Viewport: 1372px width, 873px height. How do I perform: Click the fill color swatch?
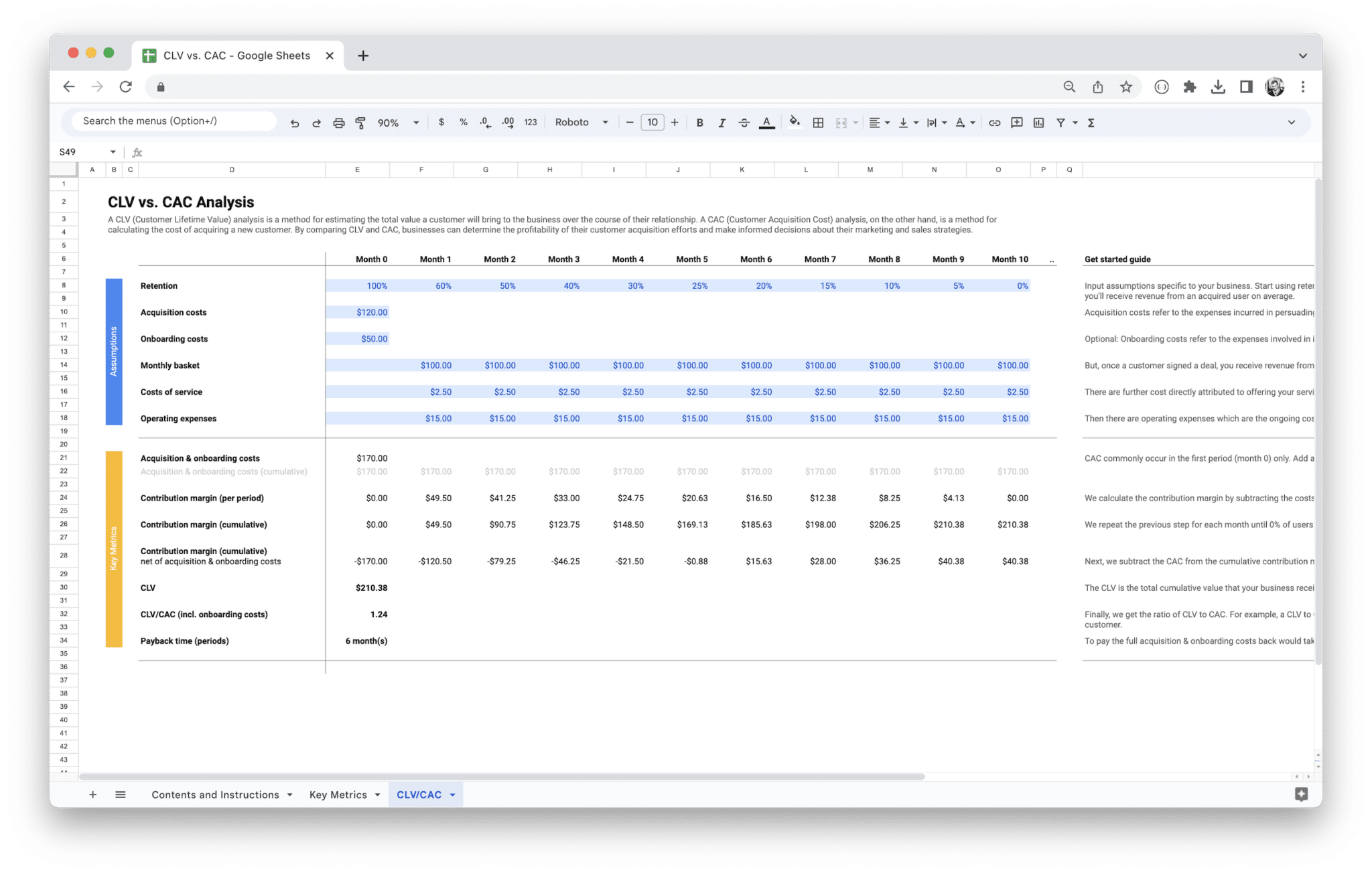(794, 122)
